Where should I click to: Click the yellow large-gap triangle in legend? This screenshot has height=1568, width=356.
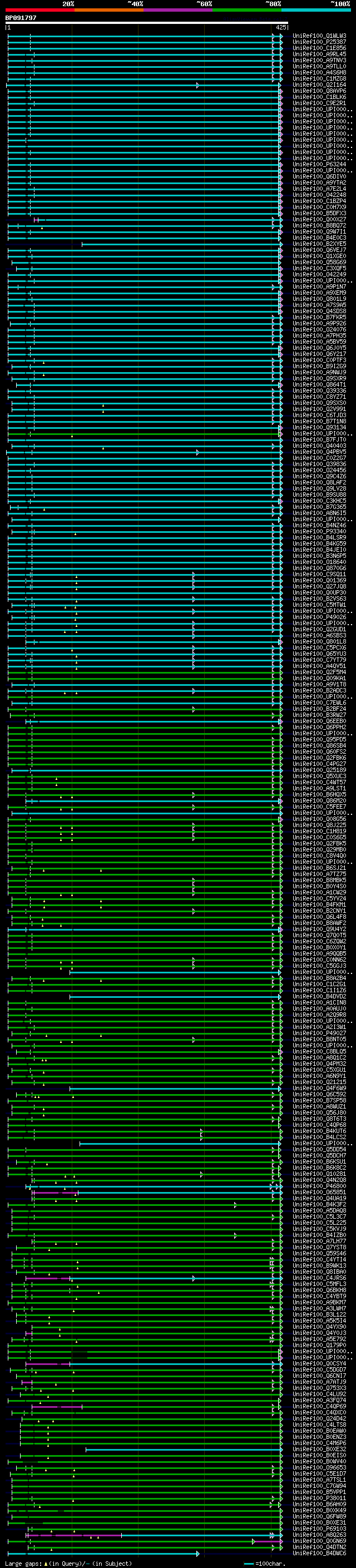46,1564
